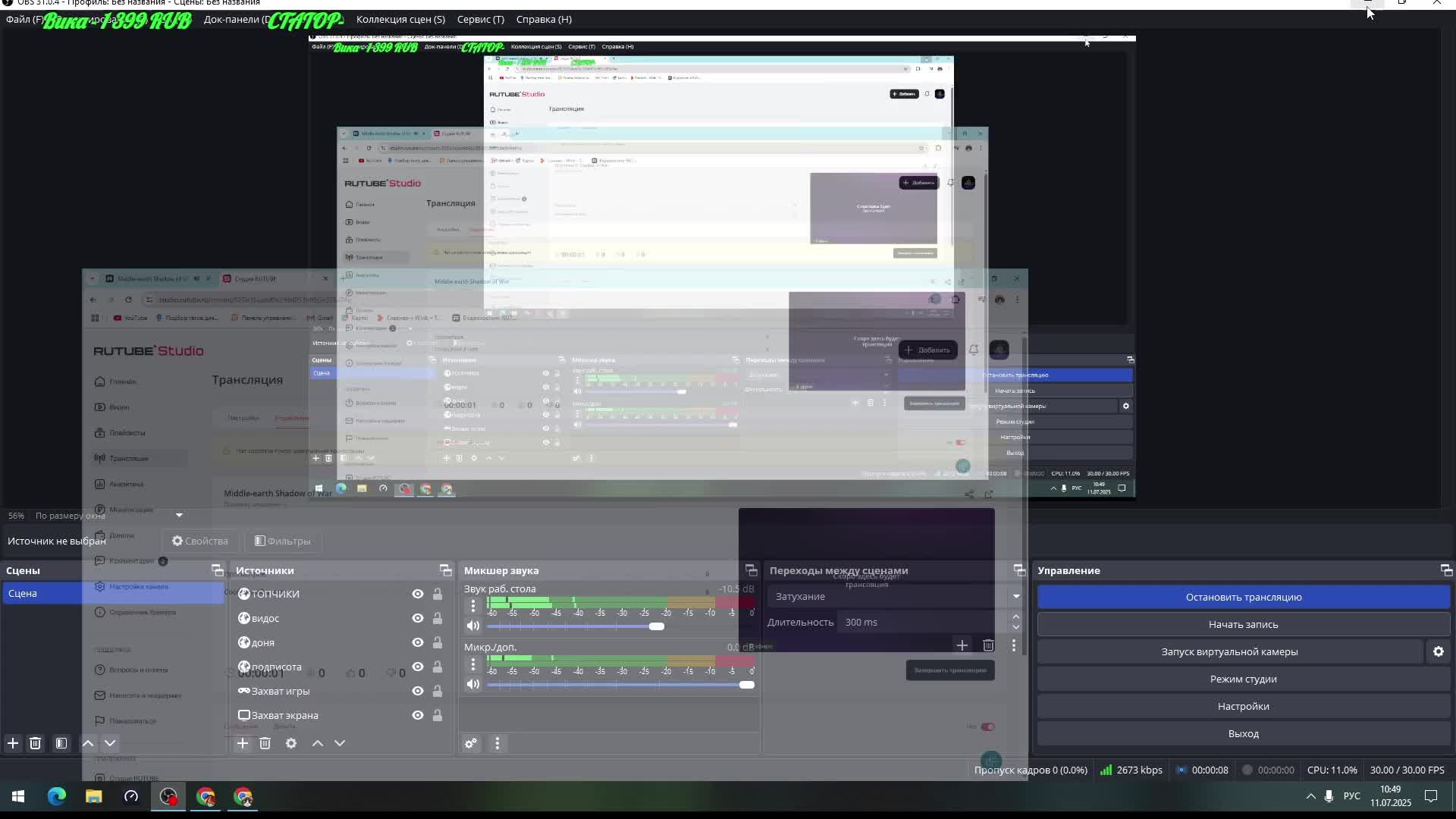Mute the desktop audio speaker icon

click(x=472, y=626)
